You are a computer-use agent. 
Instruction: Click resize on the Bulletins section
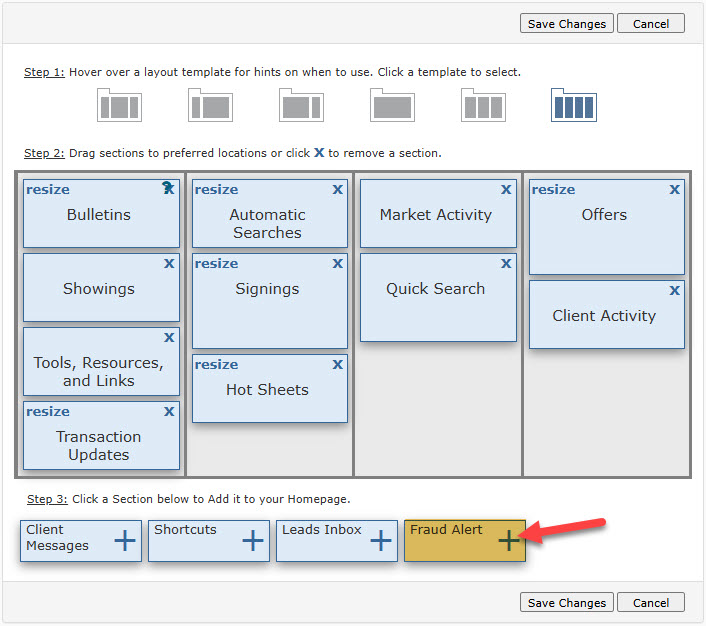tap(48, 190)
